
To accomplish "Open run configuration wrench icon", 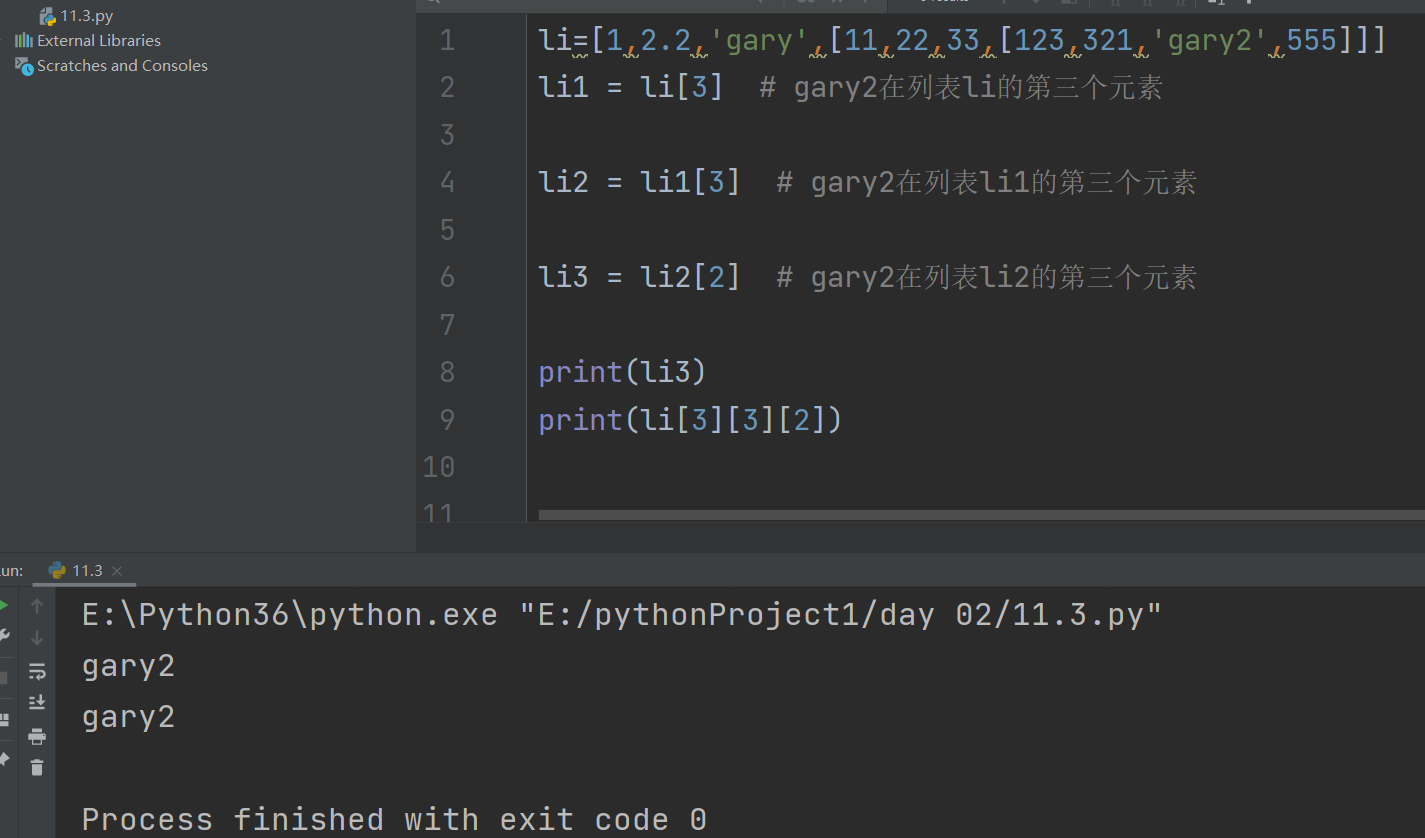I will (x=4, y=637).
